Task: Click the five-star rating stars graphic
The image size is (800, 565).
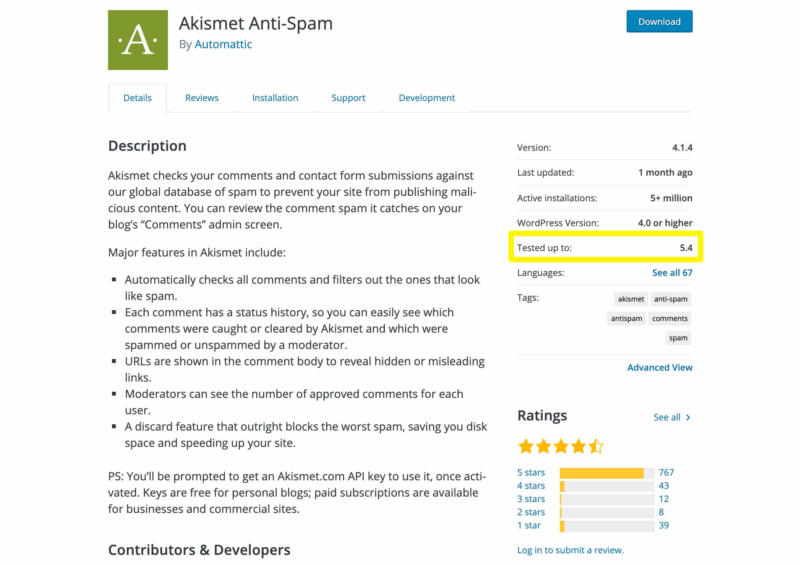Action: point(560,446)
